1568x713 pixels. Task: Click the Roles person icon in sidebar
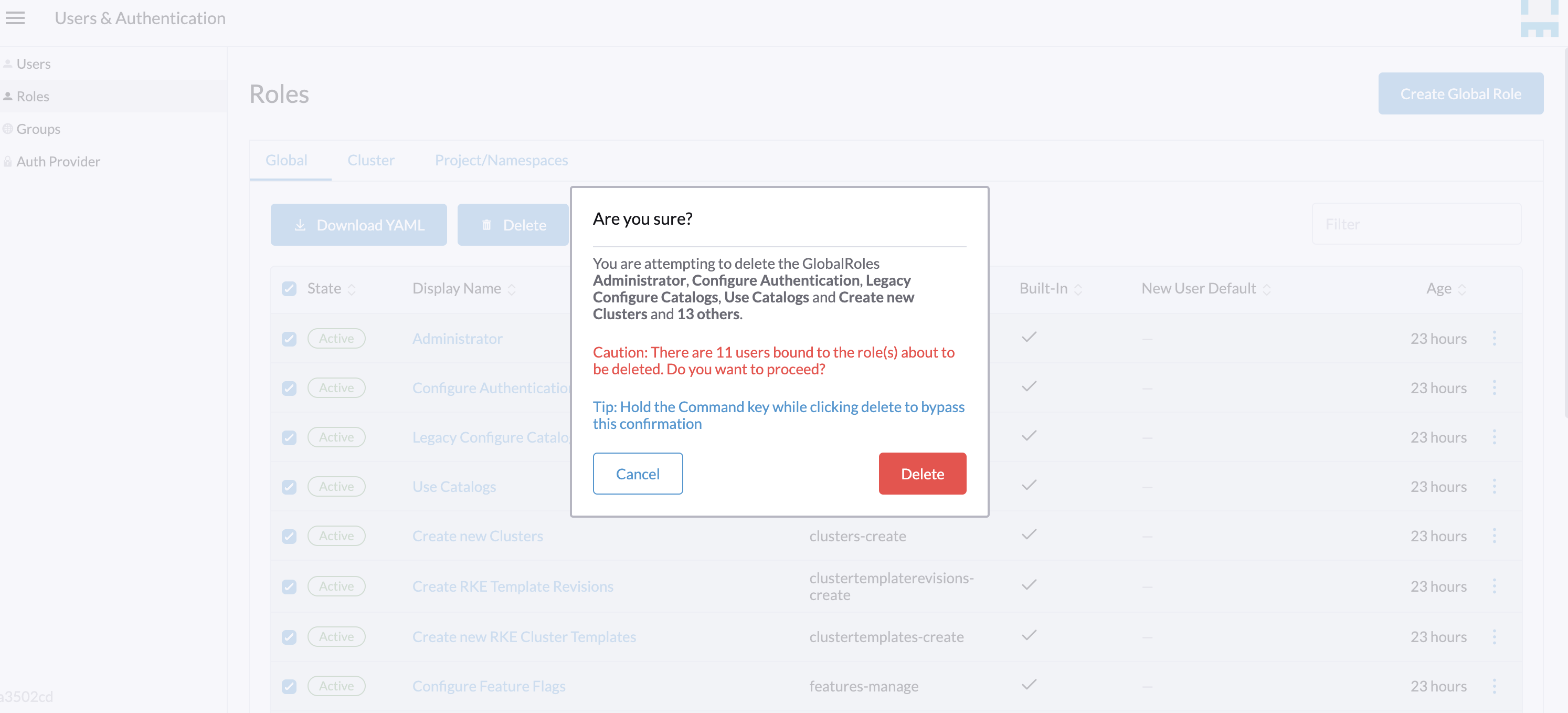pyautogui.click(x=8, y=96)
